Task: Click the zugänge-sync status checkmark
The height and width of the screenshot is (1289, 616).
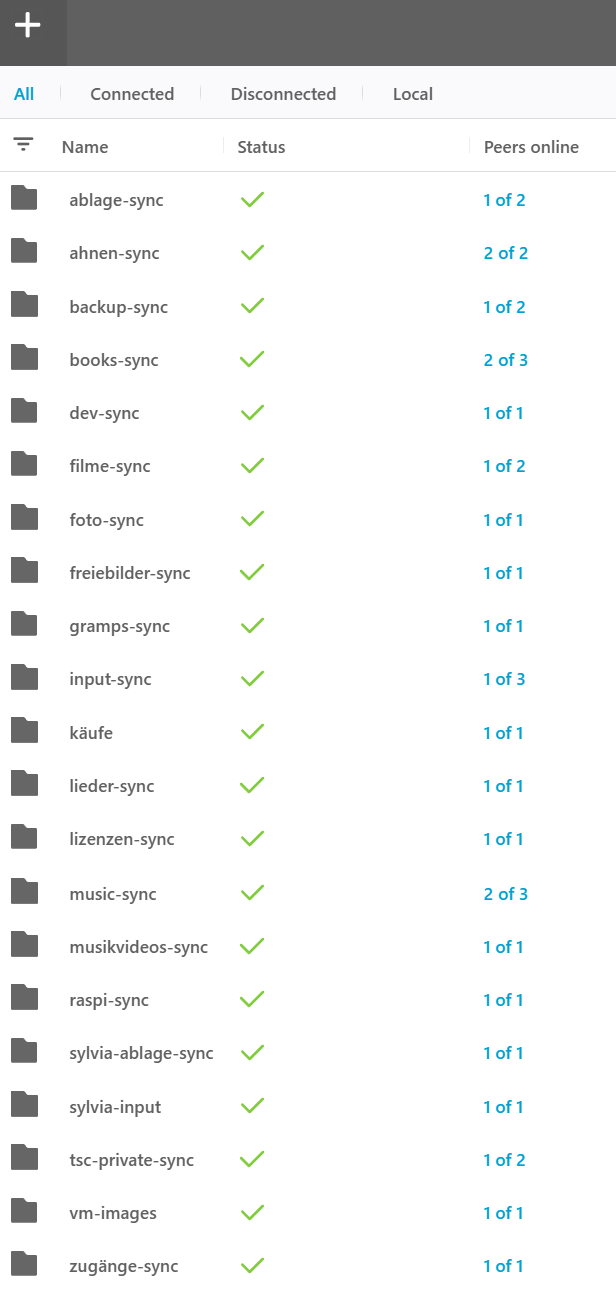Action: click(x=252, y=1266)
